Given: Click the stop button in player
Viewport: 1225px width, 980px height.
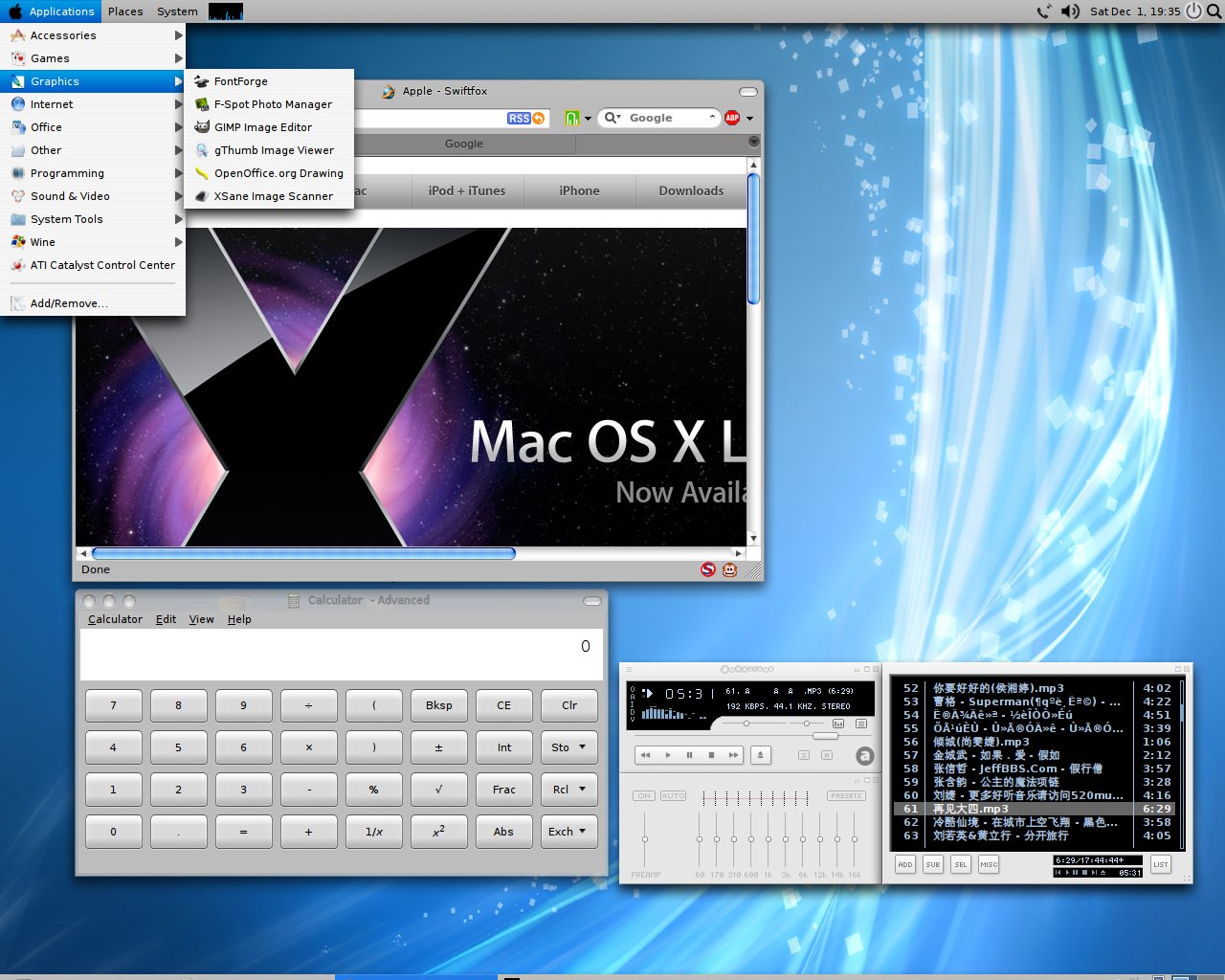Looking at the screenshot, I should pyautogui.click(x=711, y=755).
